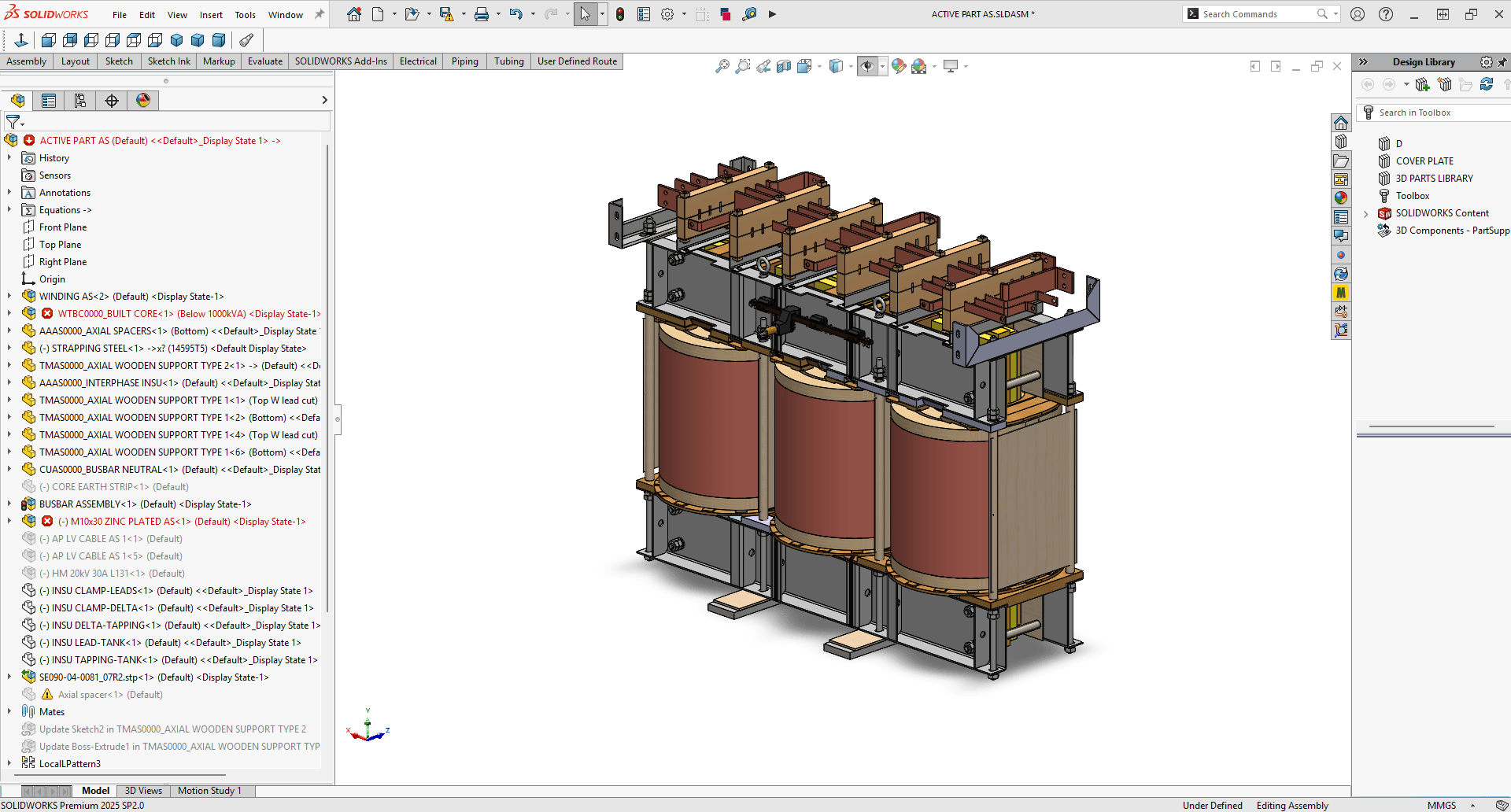Click the Appearances task pane icon

[1341, 197]
